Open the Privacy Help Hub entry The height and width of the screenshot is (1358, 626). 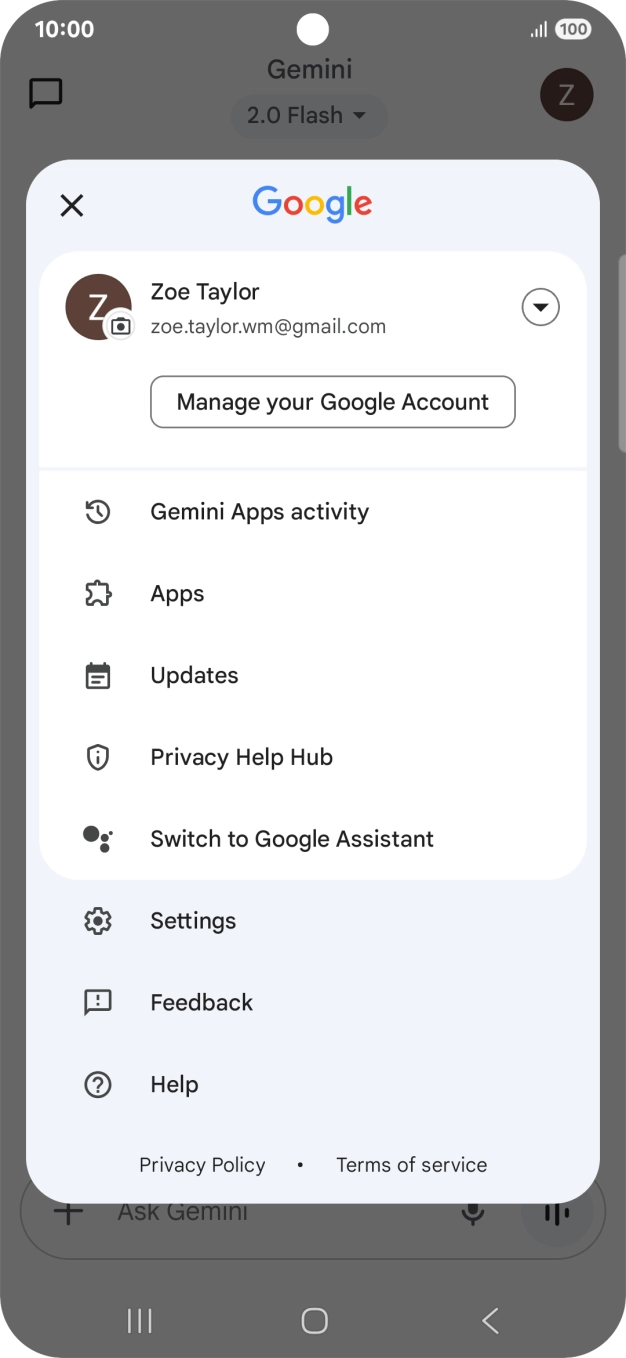(x=241, y=758)
